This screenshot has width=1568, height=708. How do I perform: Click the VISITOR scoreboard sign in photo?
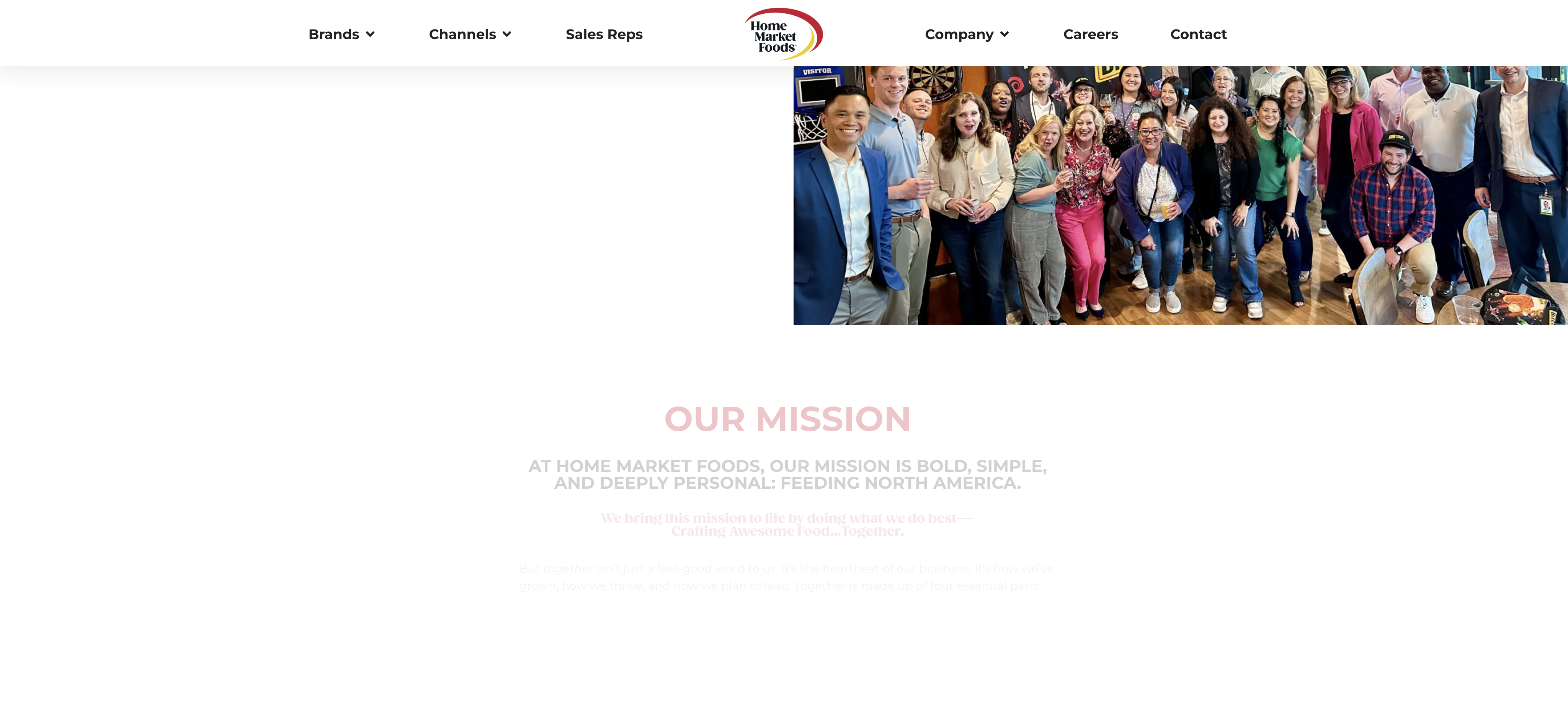coord(817,71)
